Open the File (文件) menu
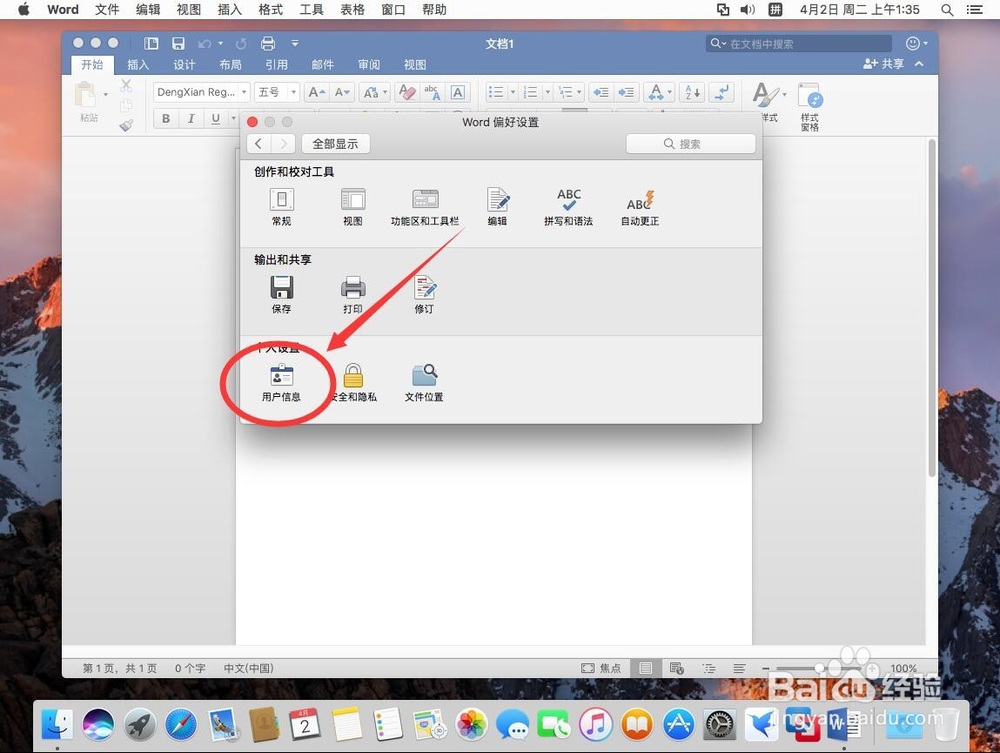Image resolution: width=1000 pixels, height=753 pixels. coord(107,10)
